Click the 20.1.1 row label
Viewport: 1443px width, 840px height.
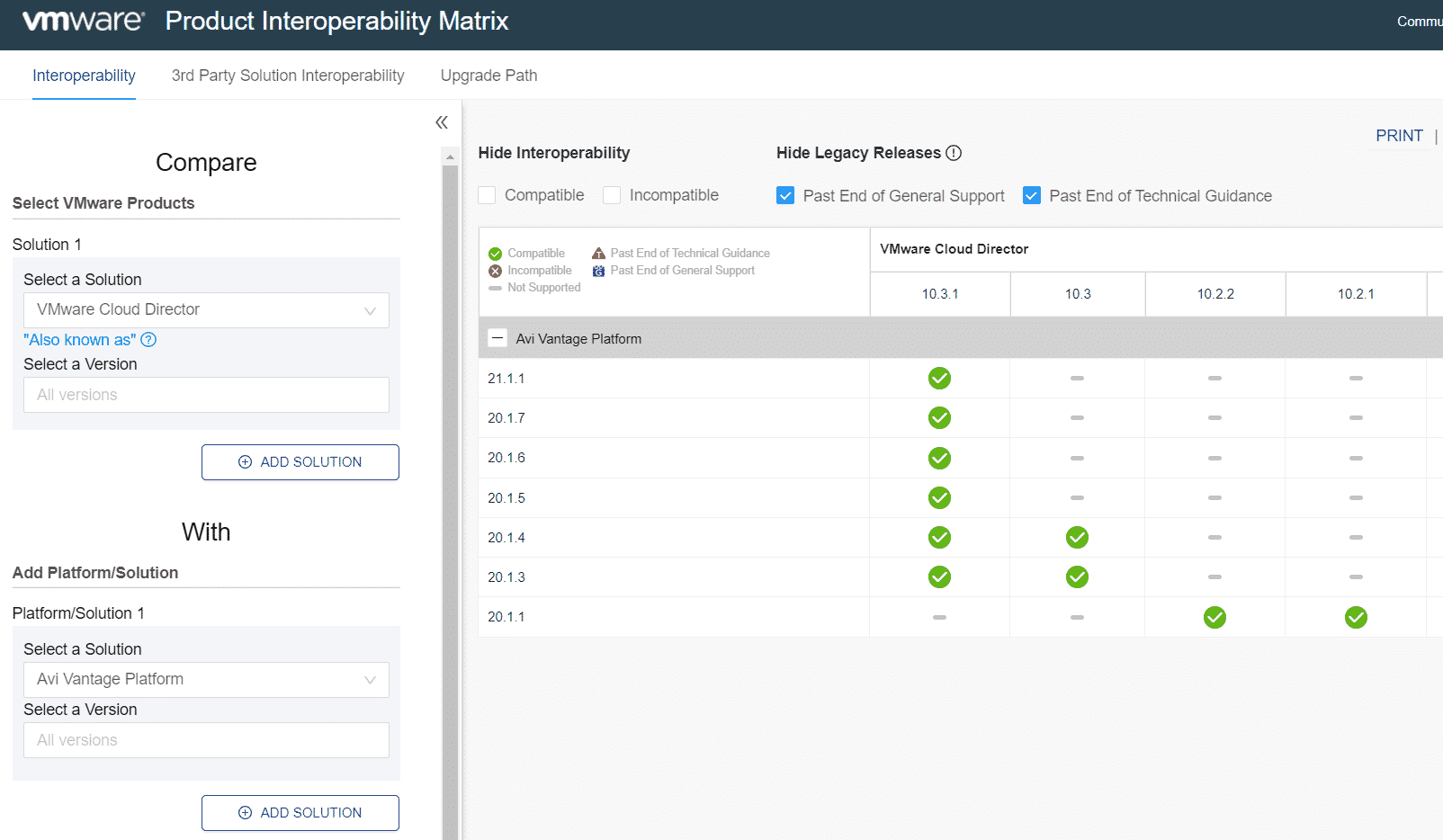[x=506, y=617]
